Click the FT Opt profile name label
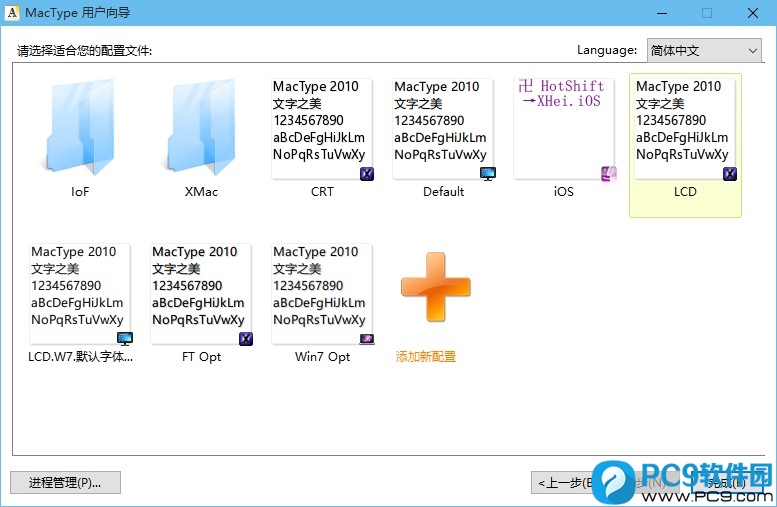The image size is (777, 507). pyautogui.click(x=201, y=357)
